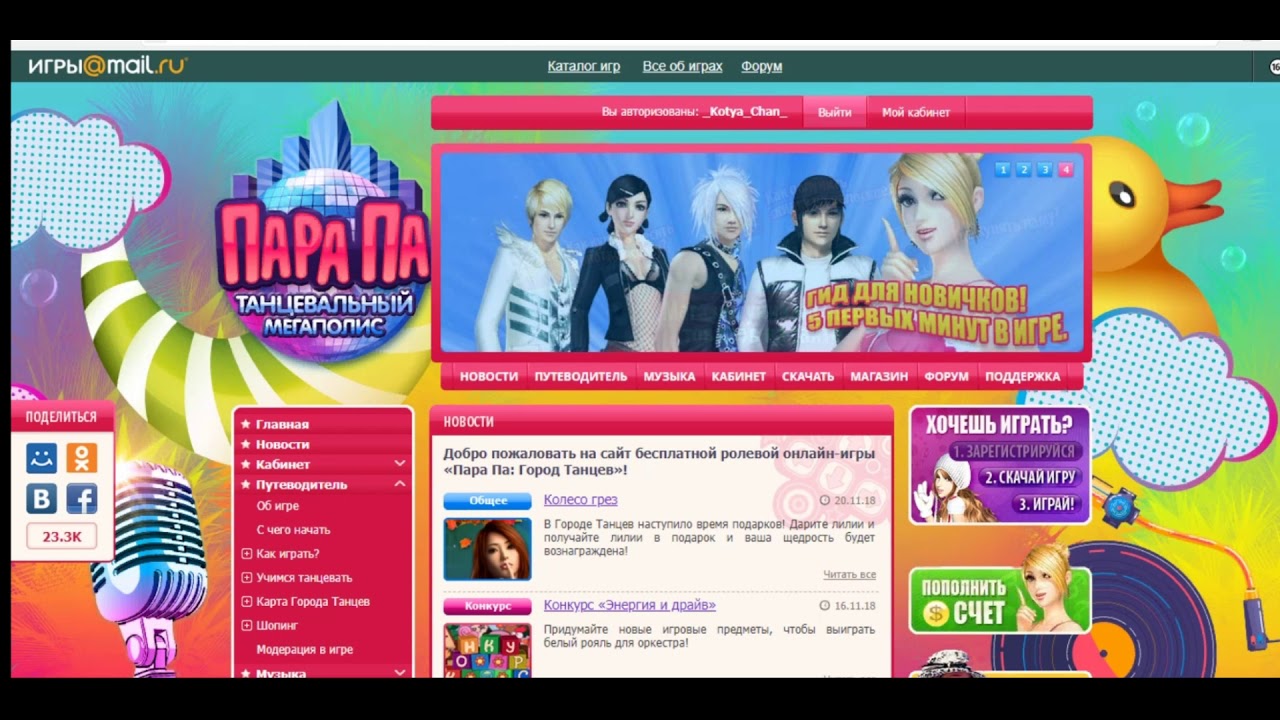Click star icon beside Путеводитель in sidebar
1280x720 pixels.
[x=245, y=484]
